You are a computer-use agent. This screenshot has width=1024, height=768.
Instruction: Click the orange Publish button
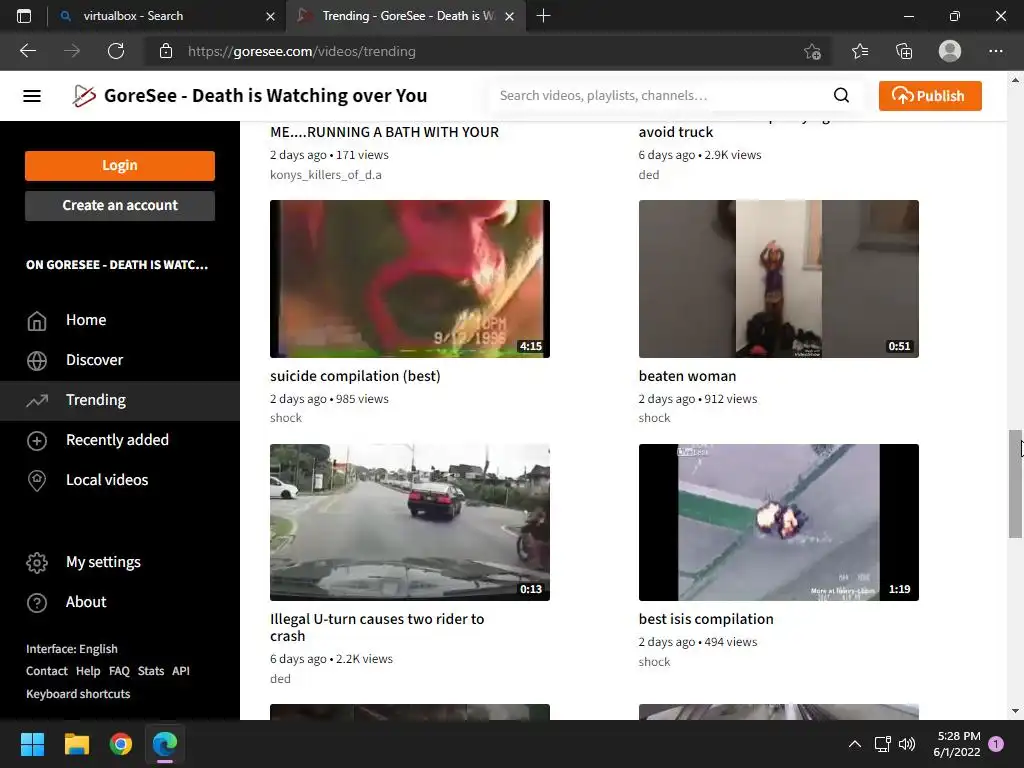coord(929,96)
